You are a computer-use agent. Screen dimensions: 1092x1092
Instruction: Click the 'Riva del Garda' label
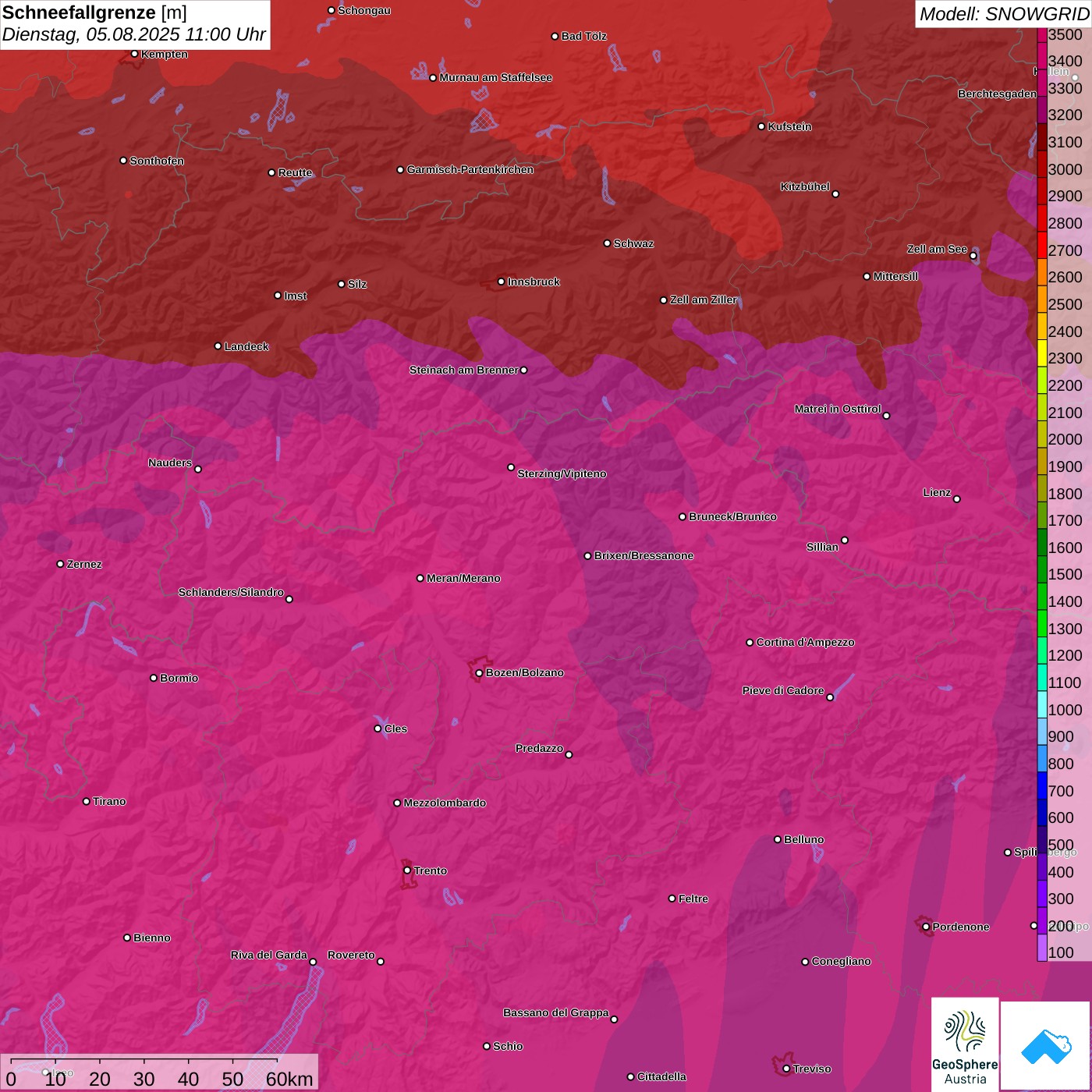[269, 955]
